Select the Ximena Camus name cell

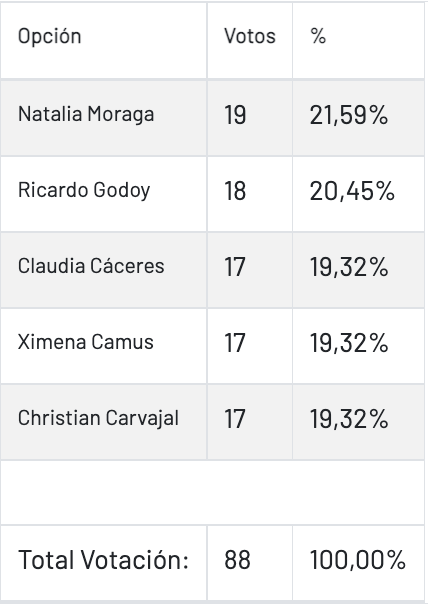click(x=104, y=346)
